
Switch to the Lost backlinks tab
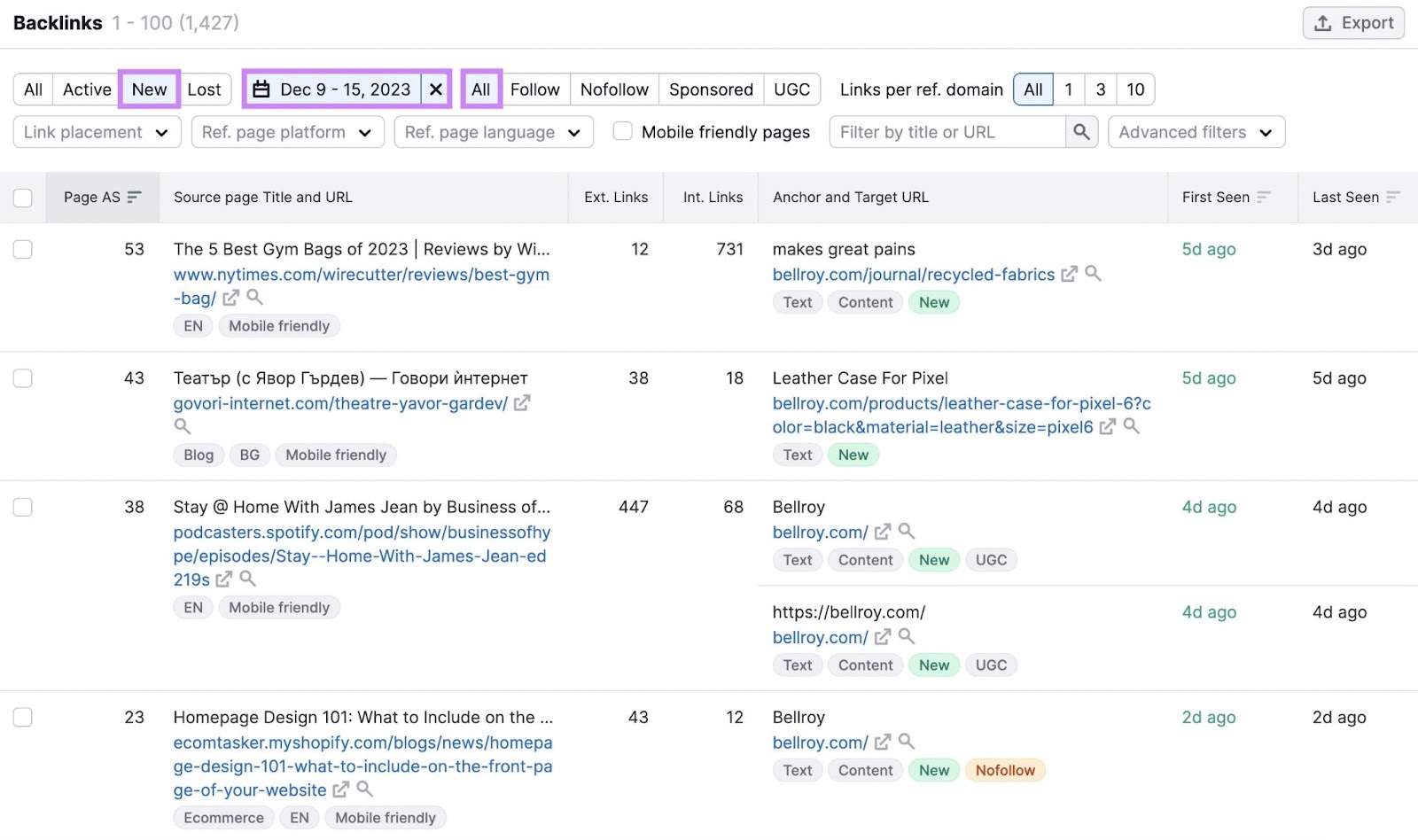click(204, 89)
